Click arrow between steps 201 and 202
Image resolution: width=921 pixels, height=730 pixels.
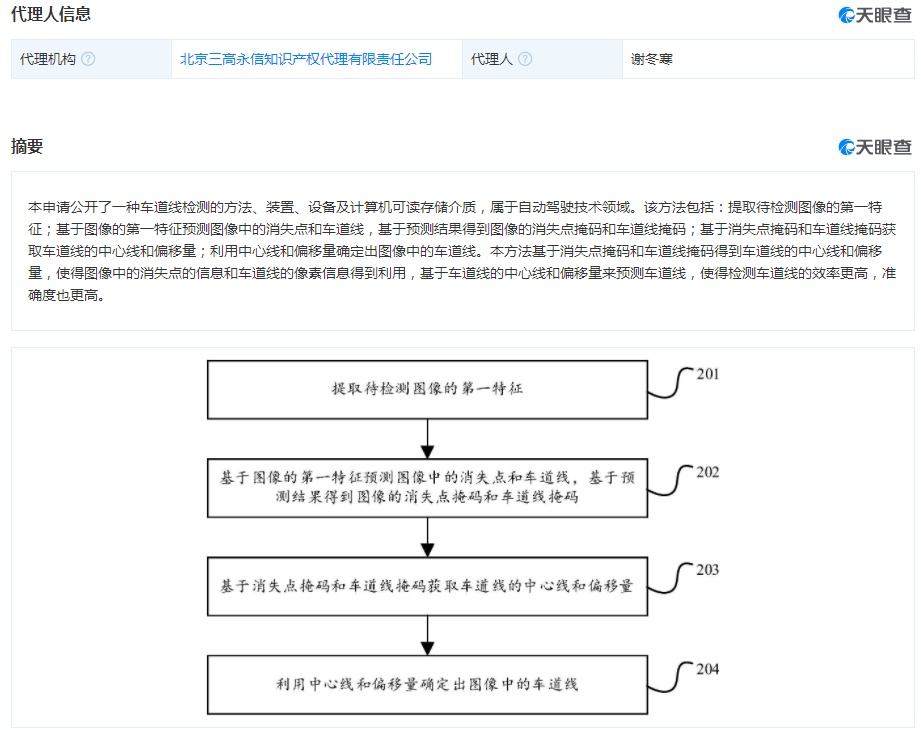pos(428,438)
